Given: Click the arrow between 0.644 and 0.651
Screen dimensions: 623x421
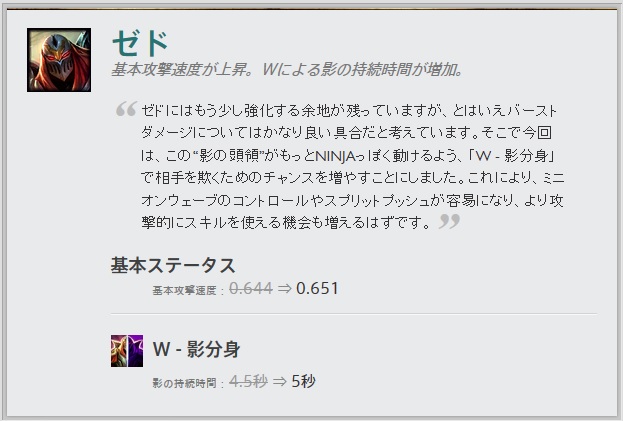Looking at the screenshot, I should pyautogui.click(x=284, y=288).
